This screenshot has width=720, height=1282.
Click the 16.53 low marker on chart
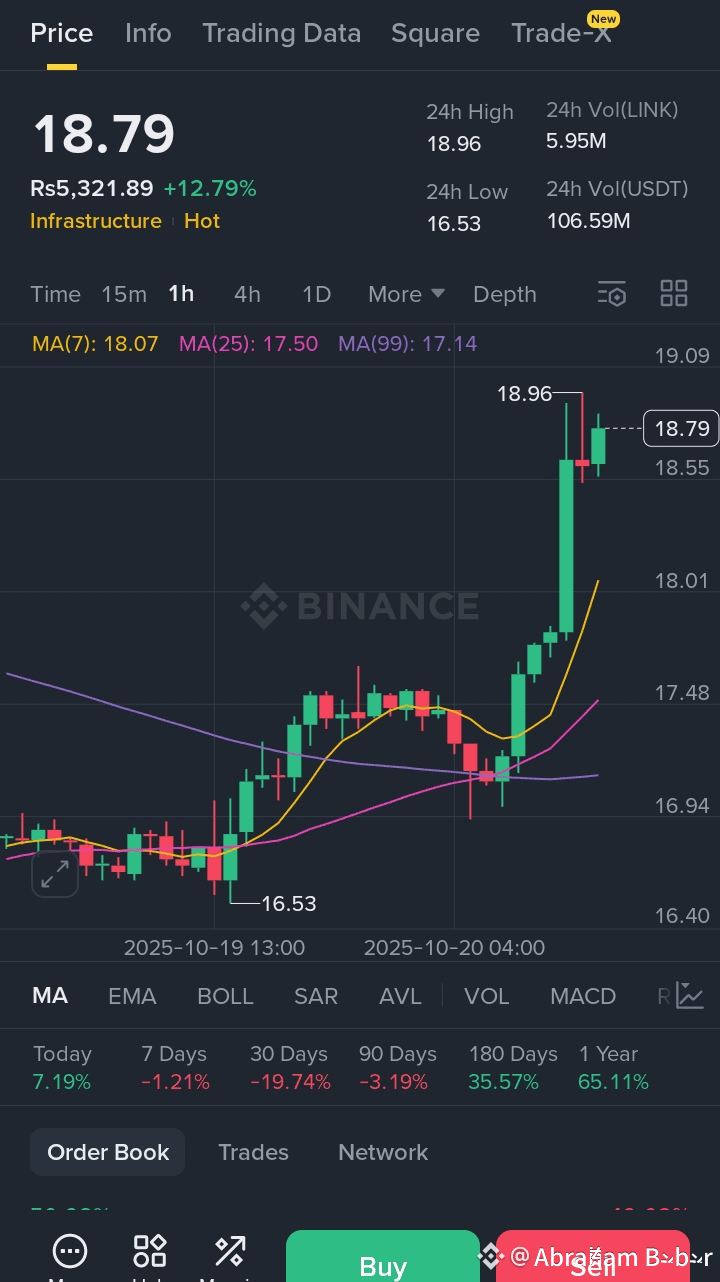(x=289, y=904)
